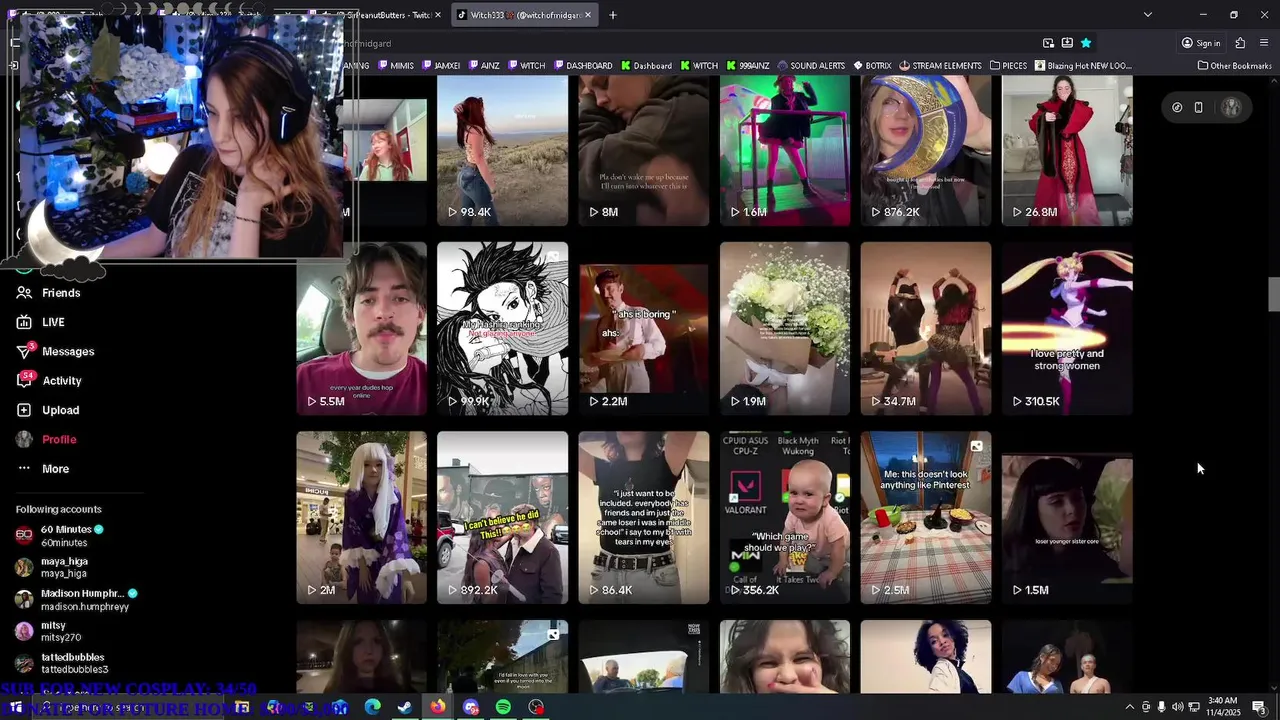The width and height of the screenshot is (1280, 720).
Task: Open Madison Humphrey following account
Action: pyautogui.click(x=76, y=599)
